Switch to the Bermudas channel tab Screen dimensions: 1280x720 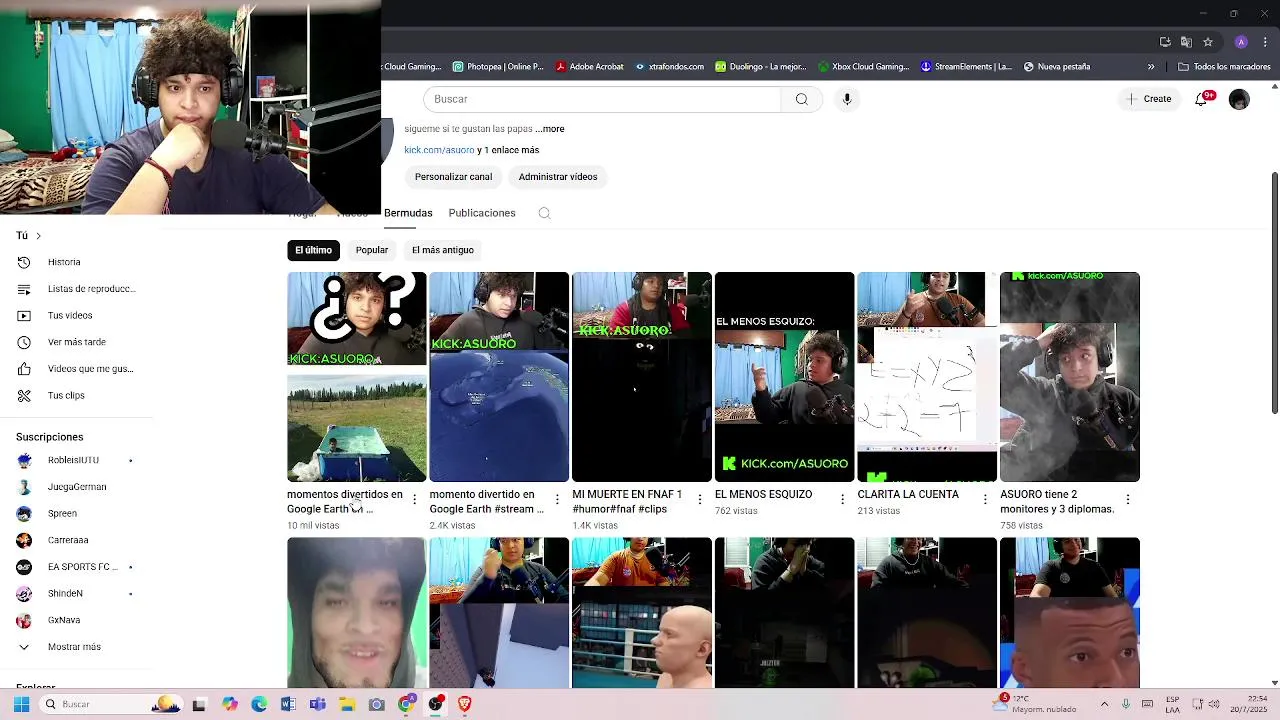408,213
